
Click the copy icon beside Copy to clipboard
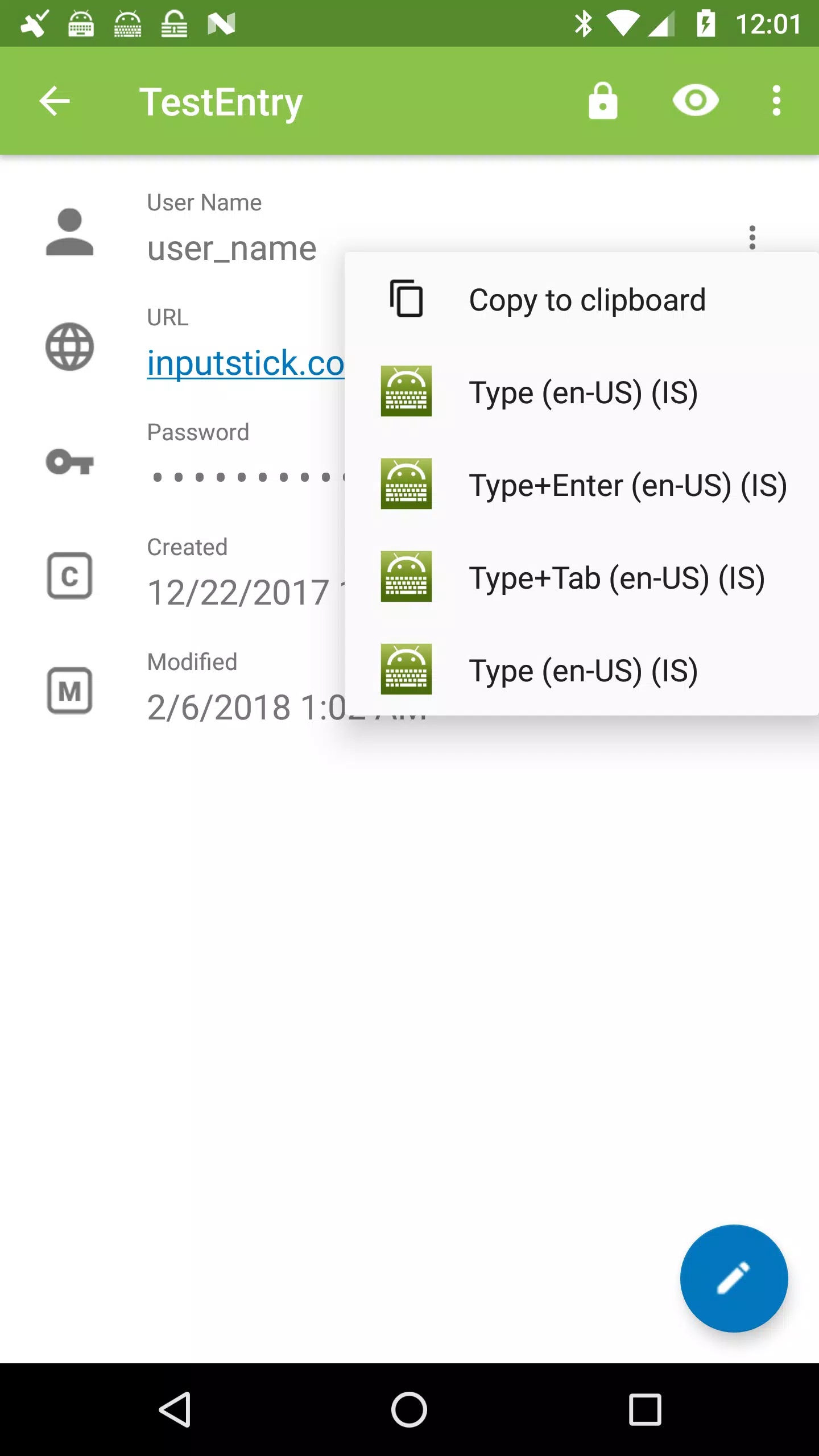(406, 299)
